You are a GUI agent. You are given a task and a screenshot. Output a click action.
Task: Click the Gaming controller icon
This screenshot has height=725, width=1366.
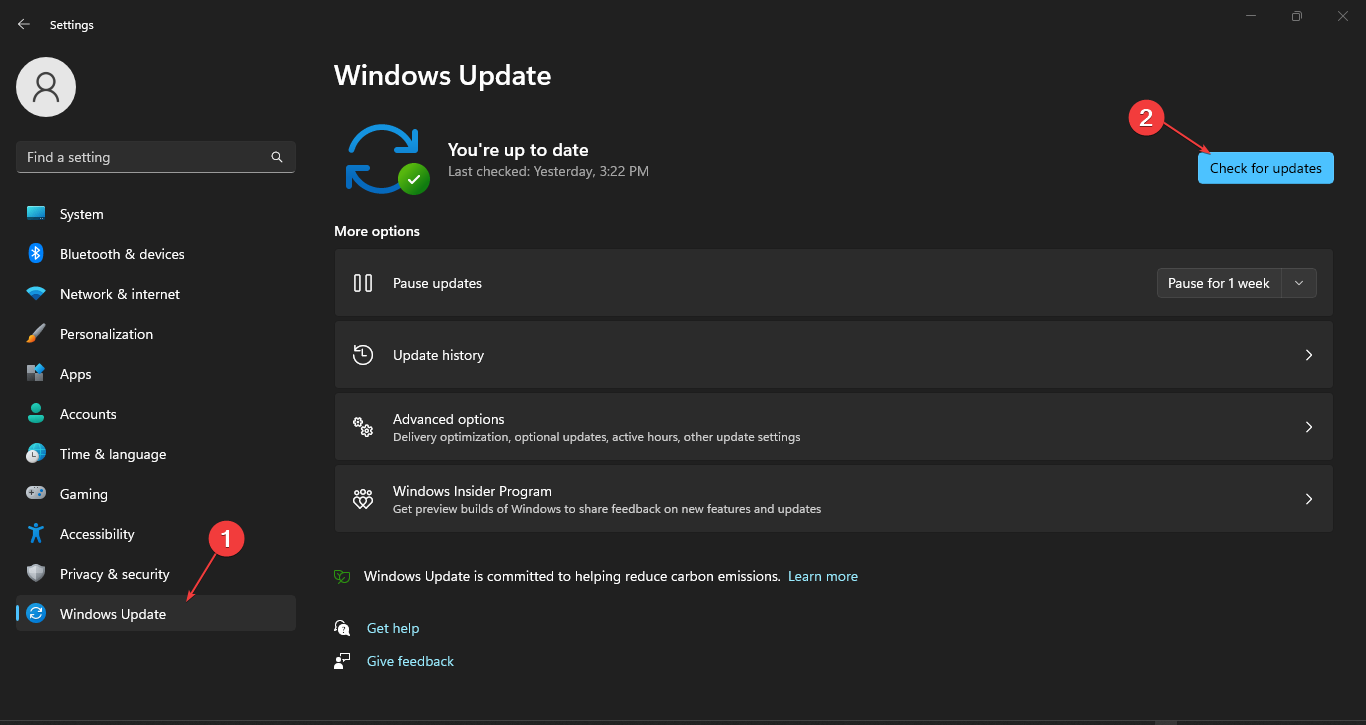click(36, 494)
